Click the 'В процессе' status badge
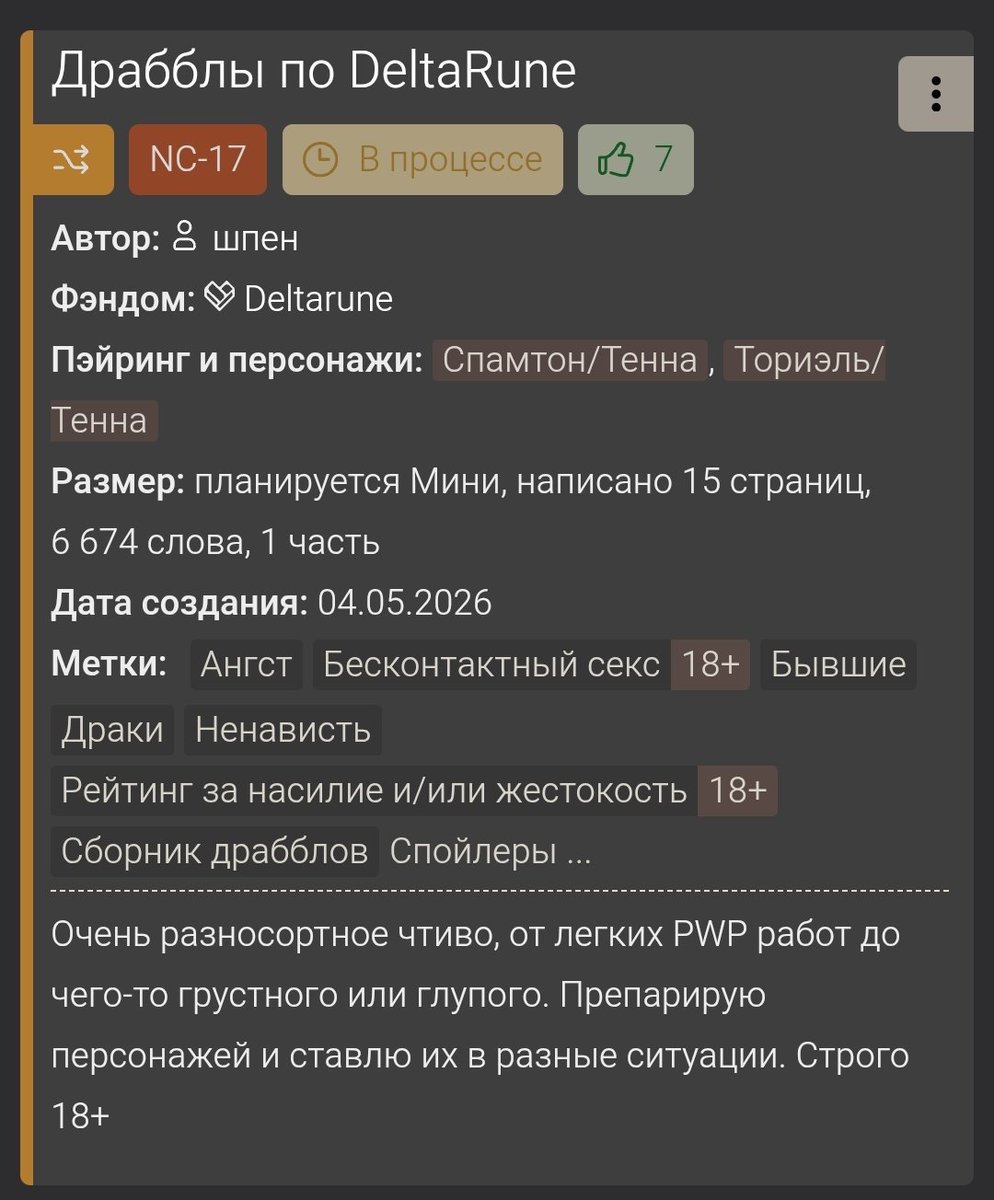The width and height of the screenshot is (994, 1200). [x=422, y=159]
